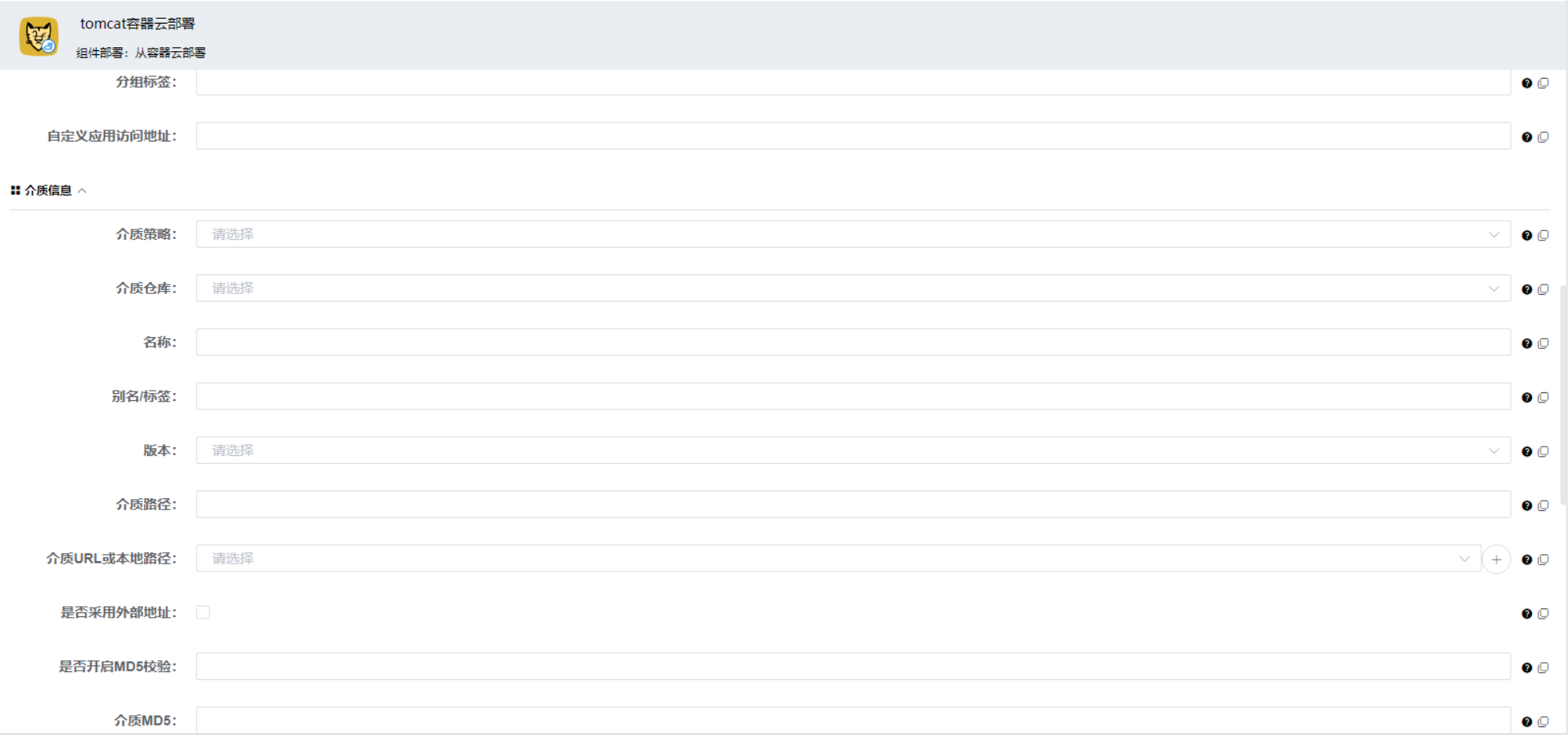1568x735 pixels.
Task: Click help icon beside 介质MD5 field
Action: [x=1526, y=722]
